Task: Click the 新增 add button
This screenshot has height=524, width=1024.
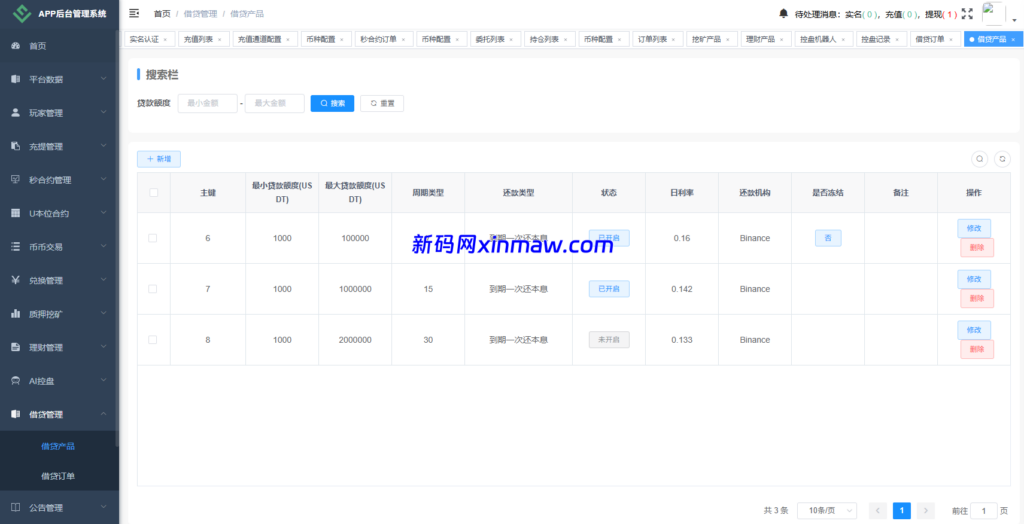Action: tap(159, 159)
